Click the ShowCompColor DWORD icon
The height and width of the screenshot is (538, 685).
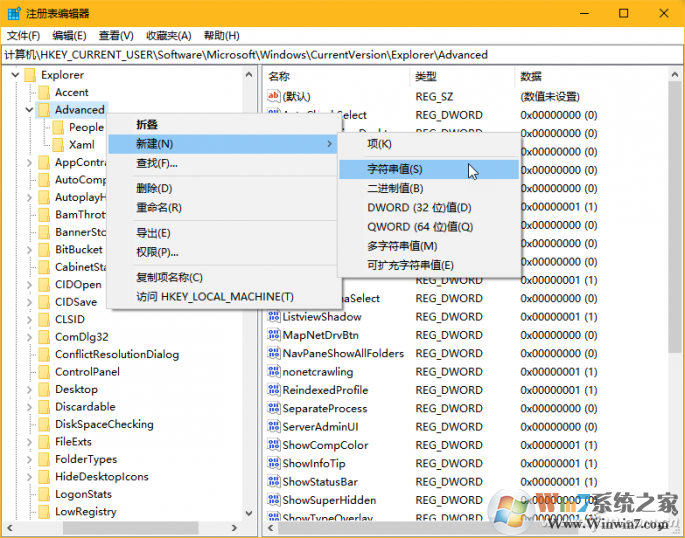coord(273,445)
